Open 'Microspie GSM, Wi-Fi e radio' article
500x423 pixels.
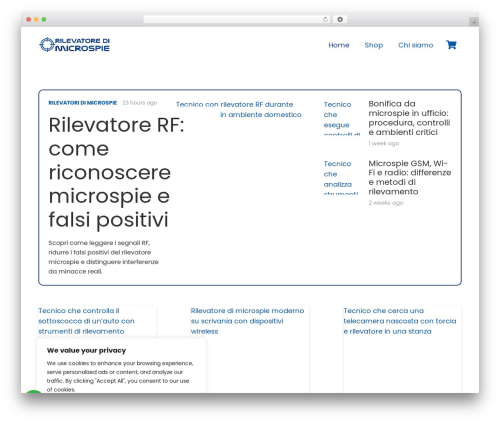coord(410,177)
